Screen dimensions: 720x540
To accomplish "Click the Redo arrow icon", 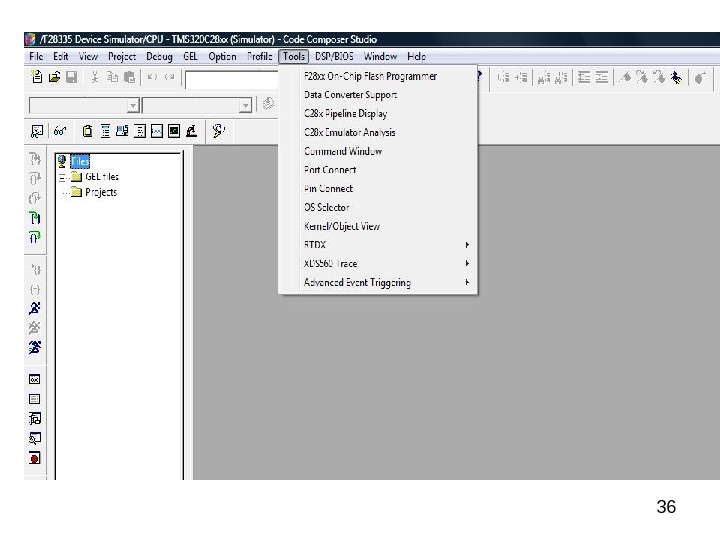I will coord(169,77).
